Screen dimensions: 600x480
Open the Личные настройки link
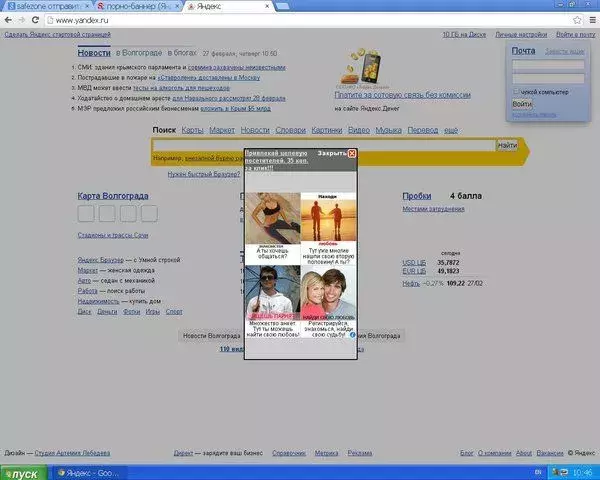521,34
